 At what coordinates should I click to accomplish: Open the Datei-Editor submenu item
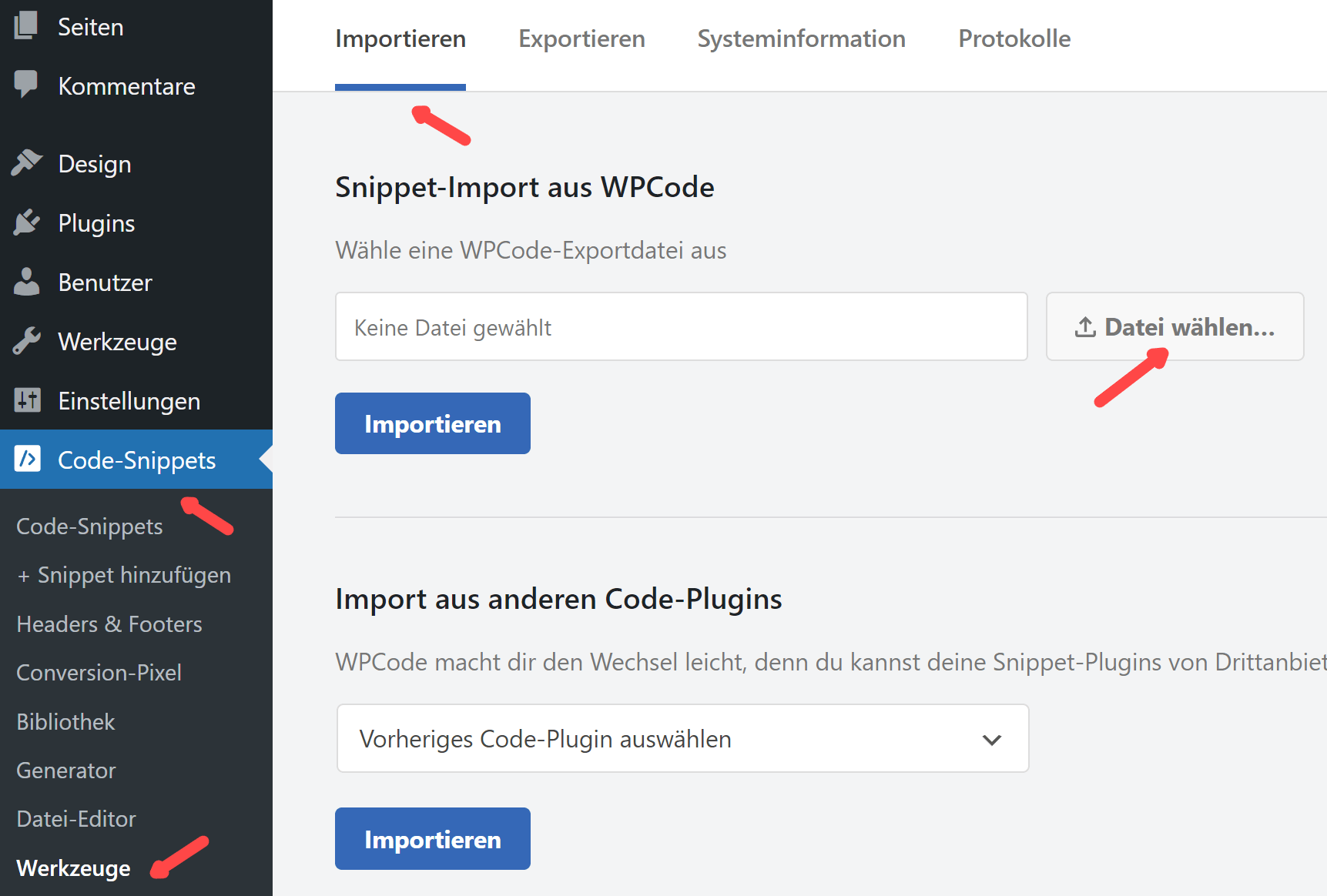point(76,819)
